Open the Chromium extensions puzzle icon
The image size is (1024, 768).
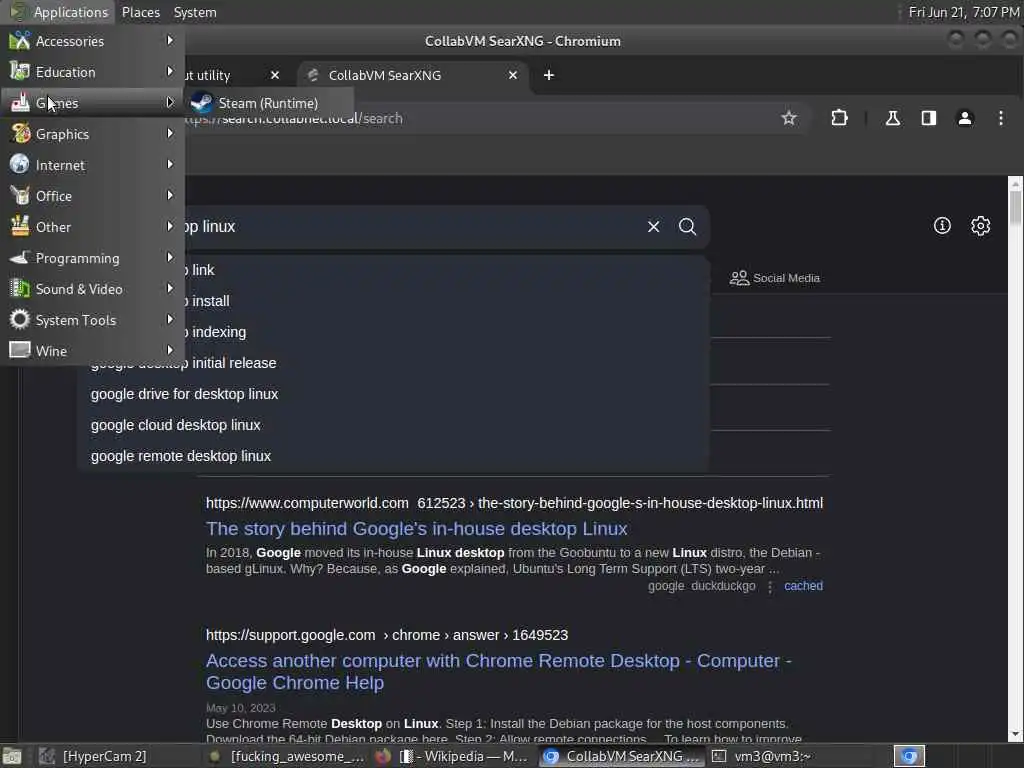pyautogui.click(x=839, y=118)
